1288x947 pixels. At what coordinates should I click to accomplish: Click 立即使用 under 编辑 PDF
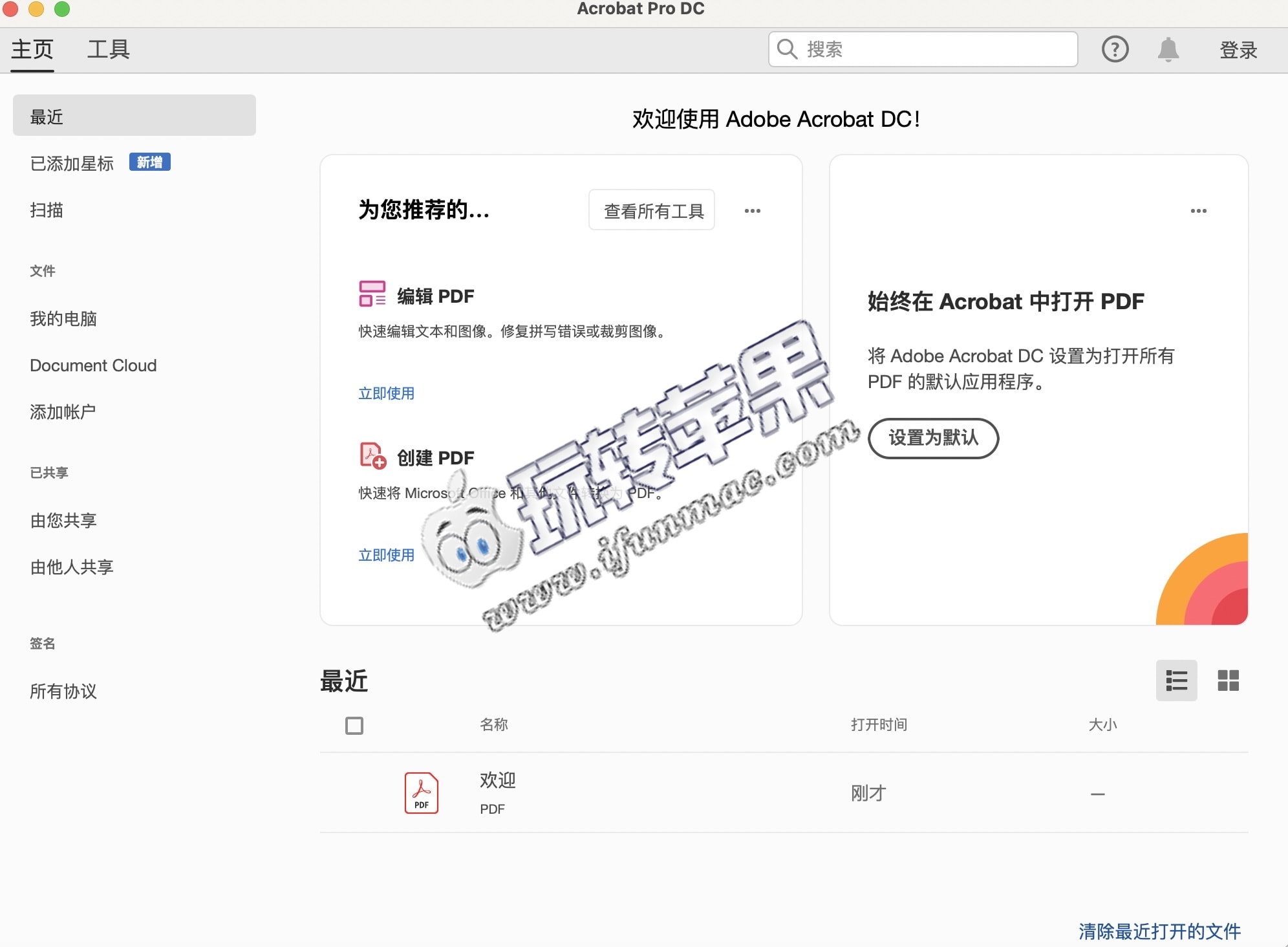tap(386, 393)
